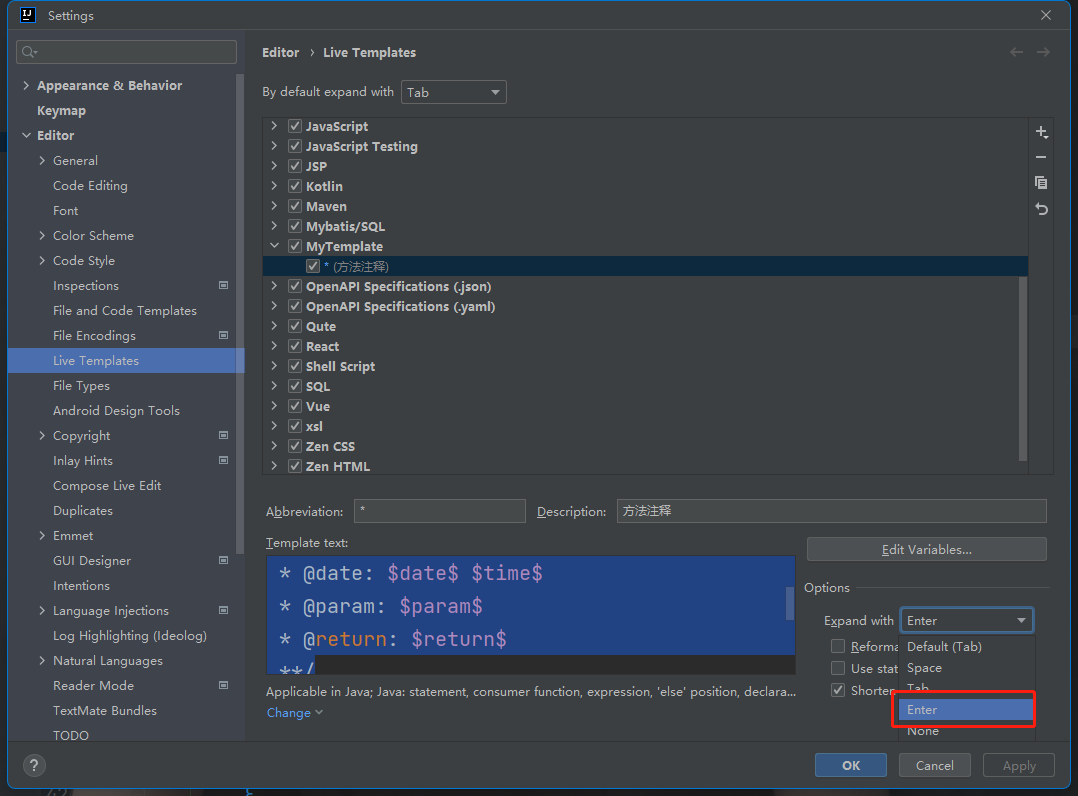The width and height of the screenshot is (1078, 796).
Task: Uncheck the JavaScript template group
Action: pos(295,126)
